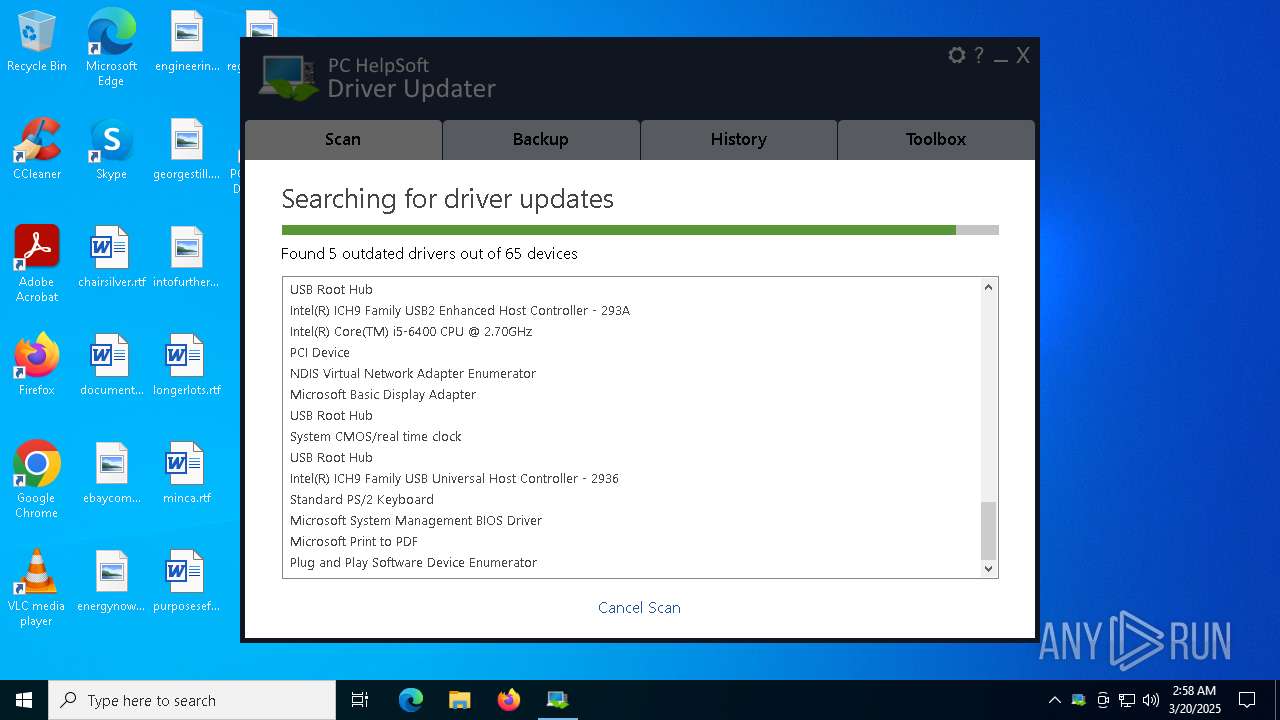The image size is (1280, 720).
Task: Open the Recycle Bin desktop icon
Action: 37,42
